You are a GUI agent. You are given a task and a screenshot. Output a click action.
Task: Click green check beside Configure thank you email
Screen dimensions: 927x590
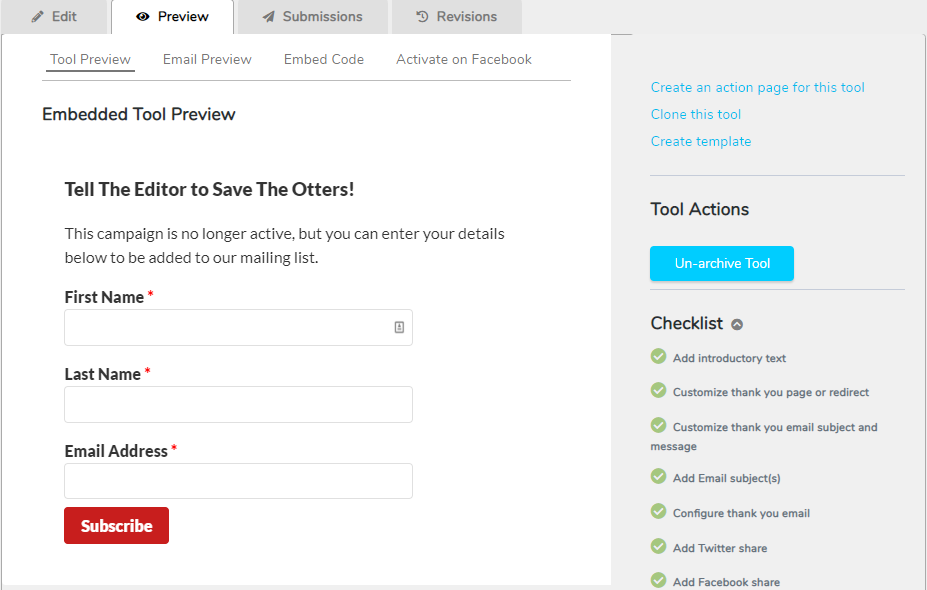pyautogui.click(x=658, y=511)
